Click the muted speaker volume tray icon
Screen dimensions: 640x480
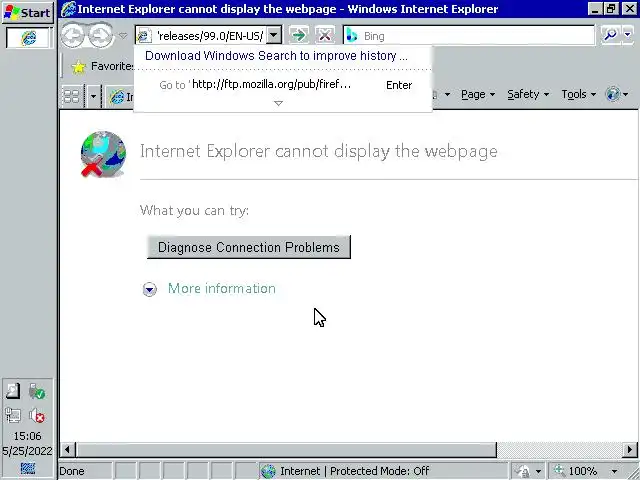(37, 416)
